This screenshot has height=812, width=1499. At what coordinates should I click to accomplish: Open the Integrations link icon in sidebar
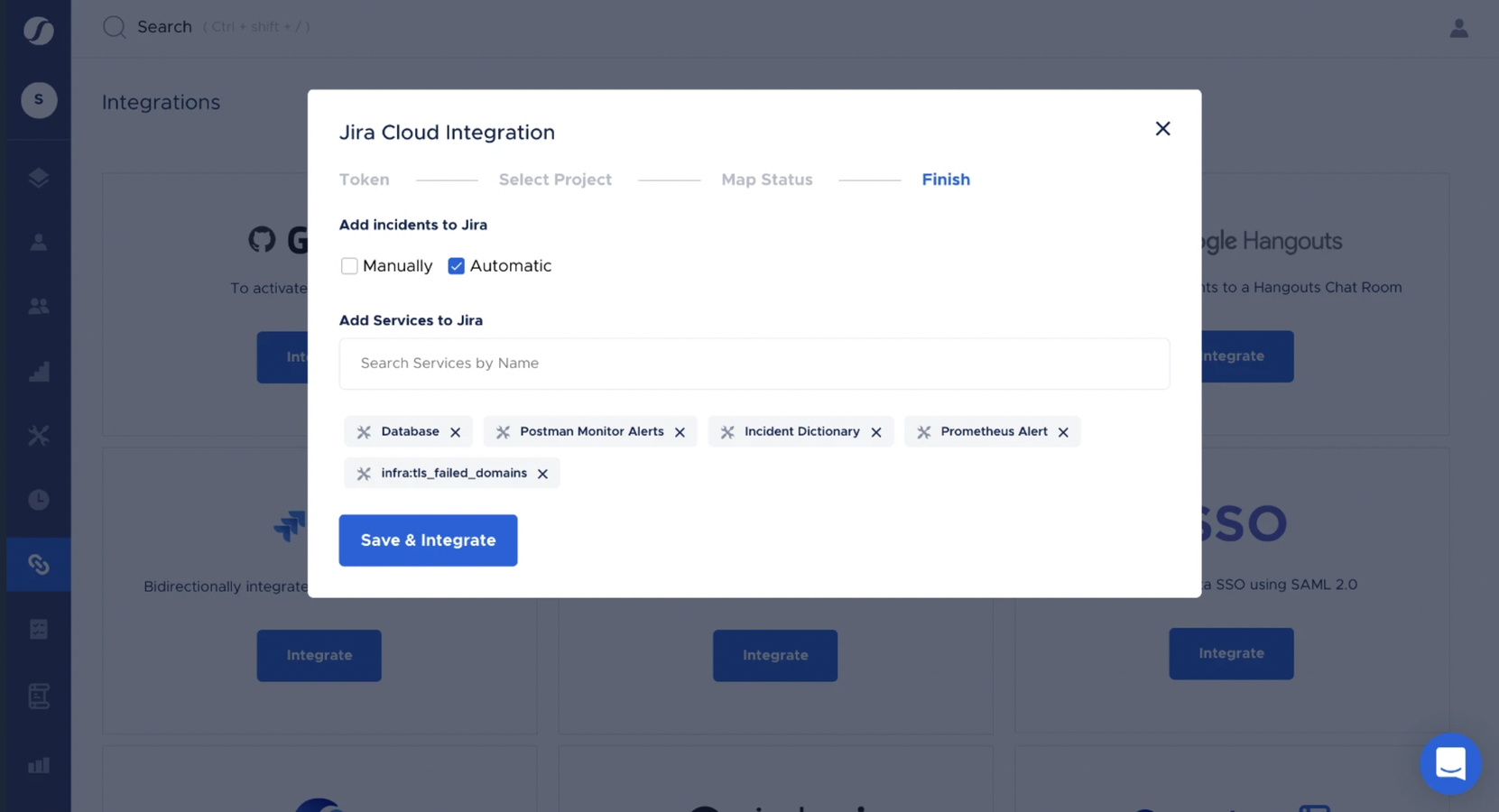[x=39, y=565]
